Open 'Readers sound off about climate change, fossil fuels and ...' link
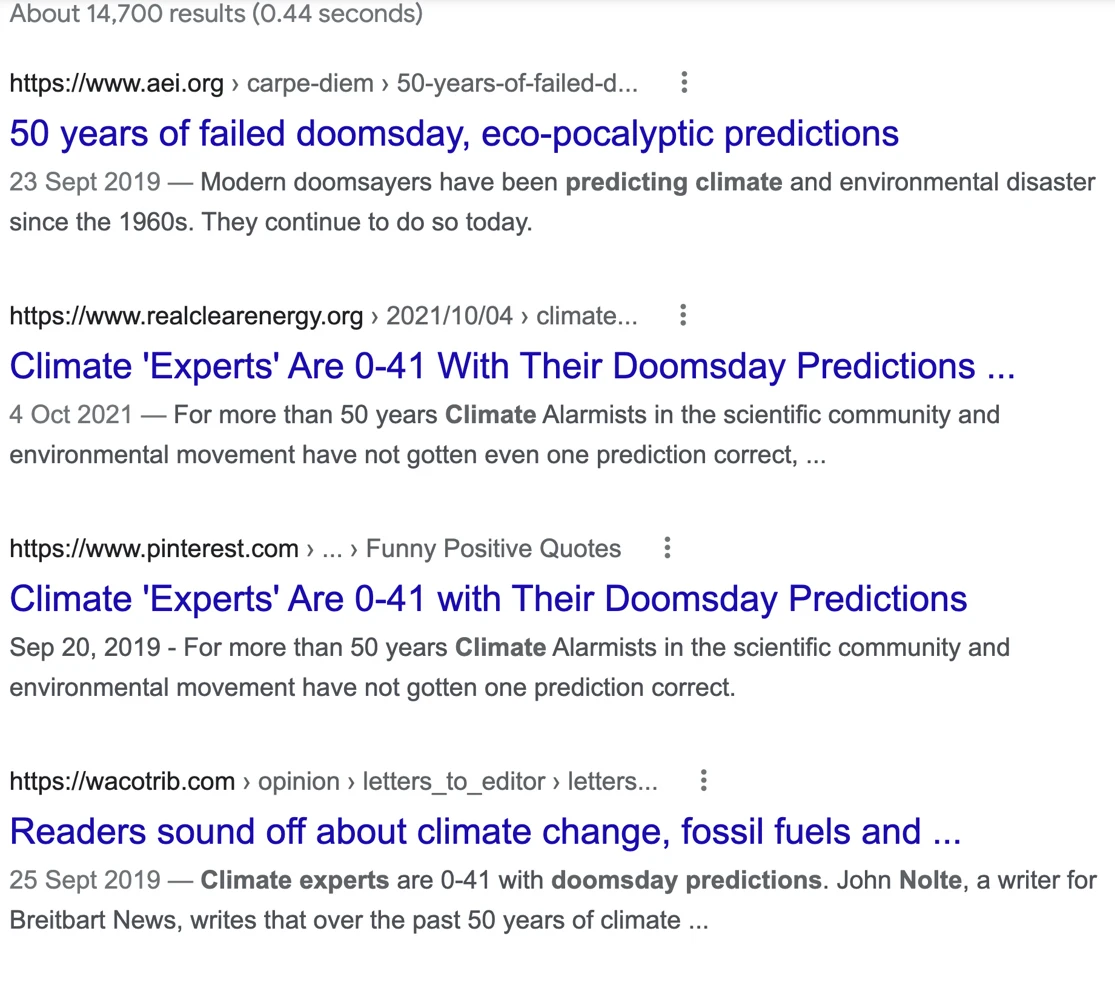This screenshot has height=987, width=1115. (x=486, y=831)
